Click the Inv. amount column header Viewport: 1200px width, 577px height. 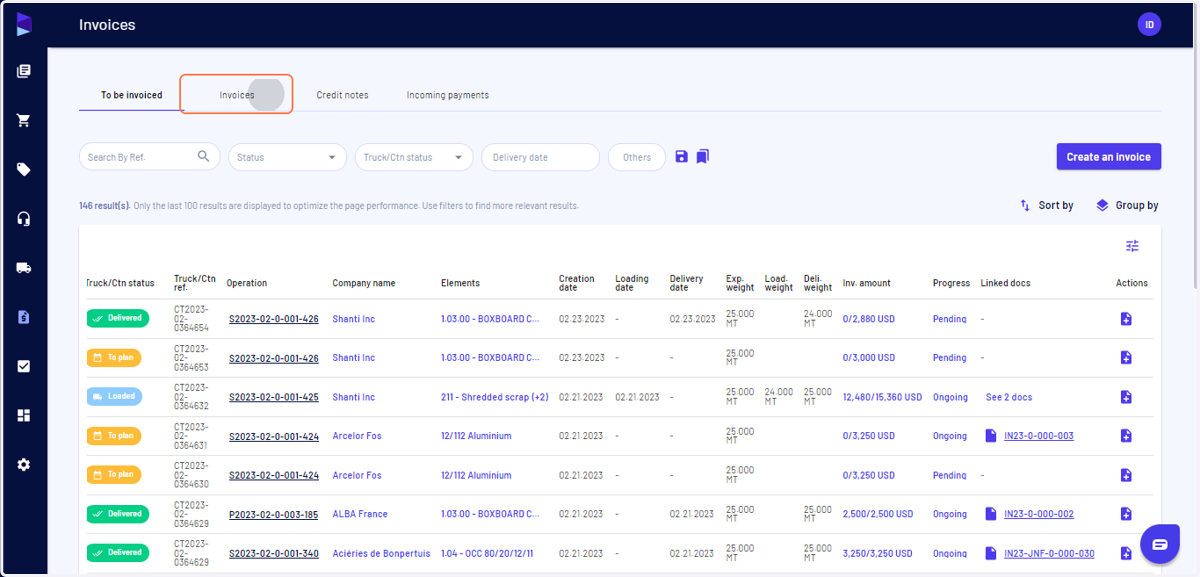pyautogui.click(x=867, y=283)
